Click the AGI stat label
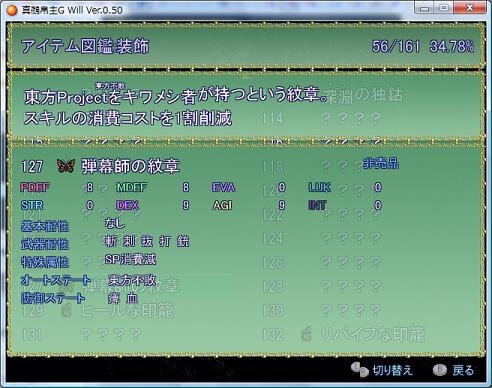The width and height of the screenshot is (492, 388). click(x=222, y=205)
